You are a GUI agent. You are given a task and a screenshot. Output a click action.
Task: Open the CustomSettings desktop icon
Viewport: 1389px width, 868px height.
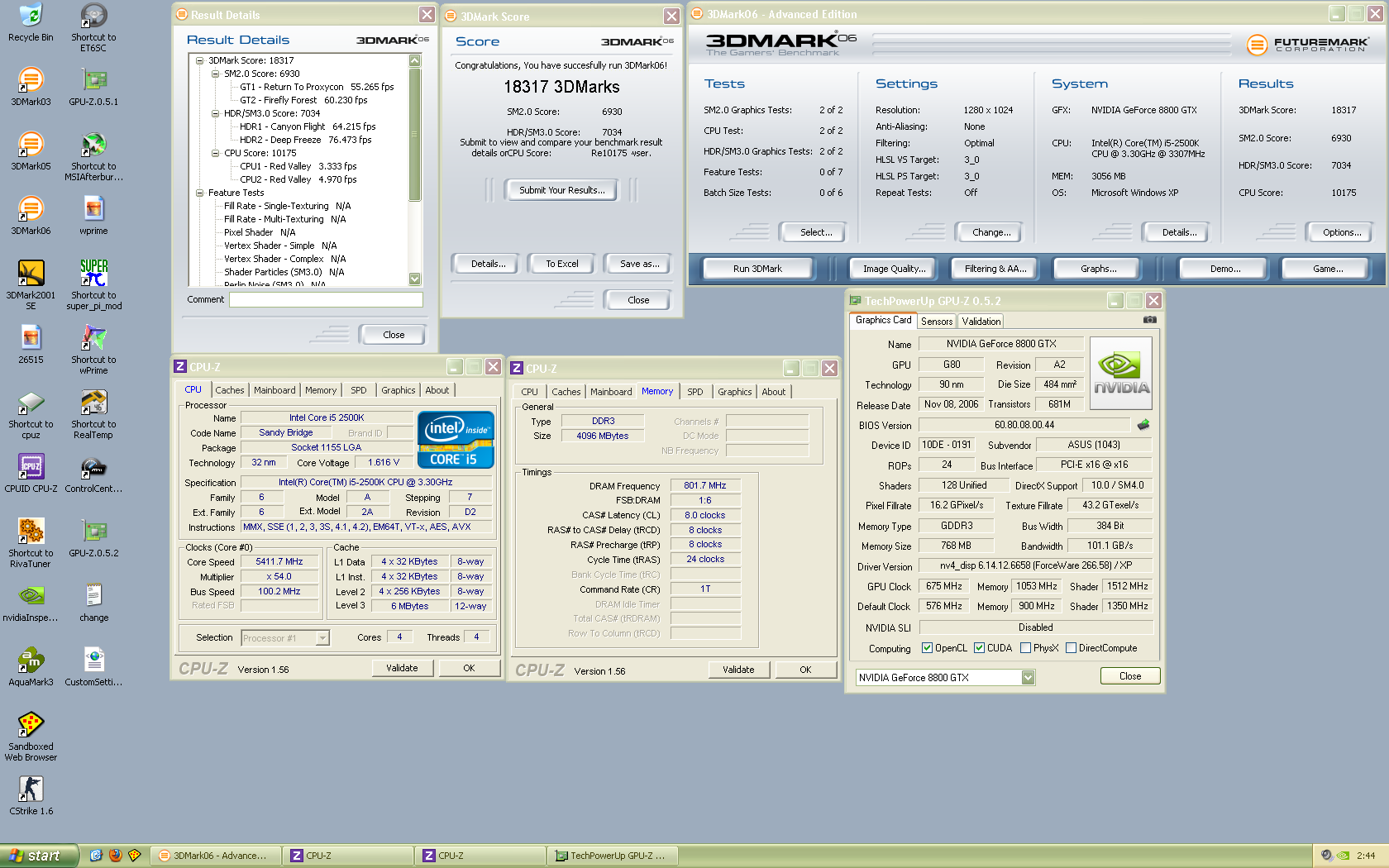coord(93,666)
